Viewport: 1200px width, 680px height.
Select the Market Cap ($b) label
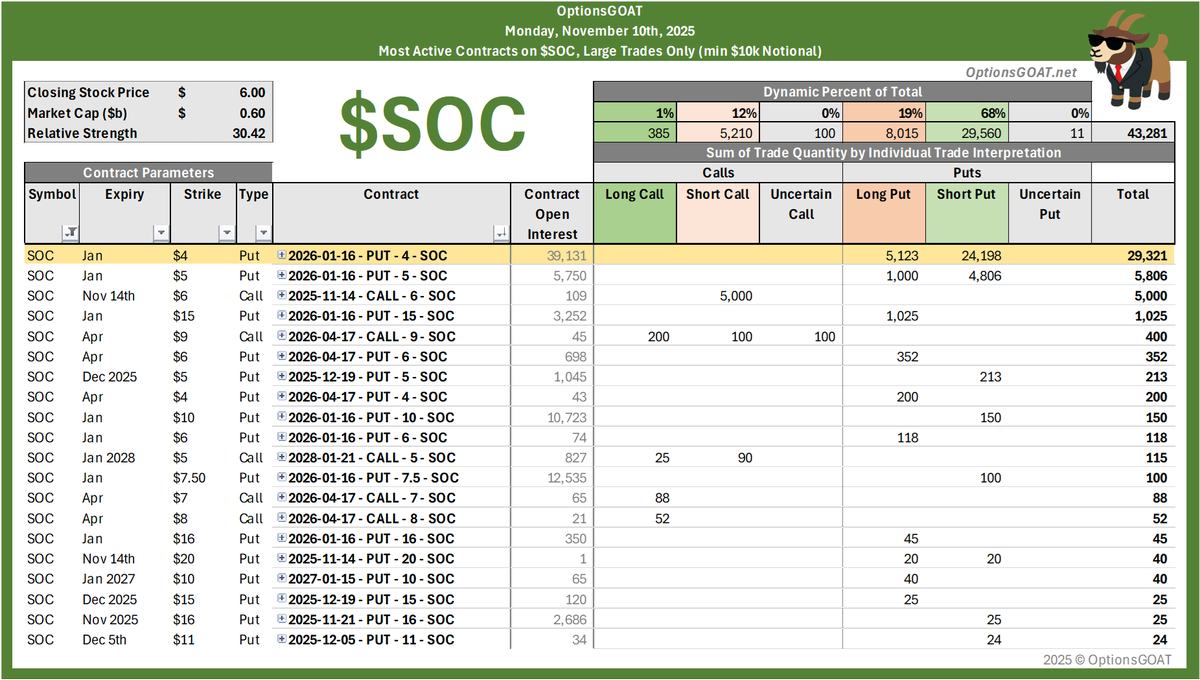click(76, 113)
